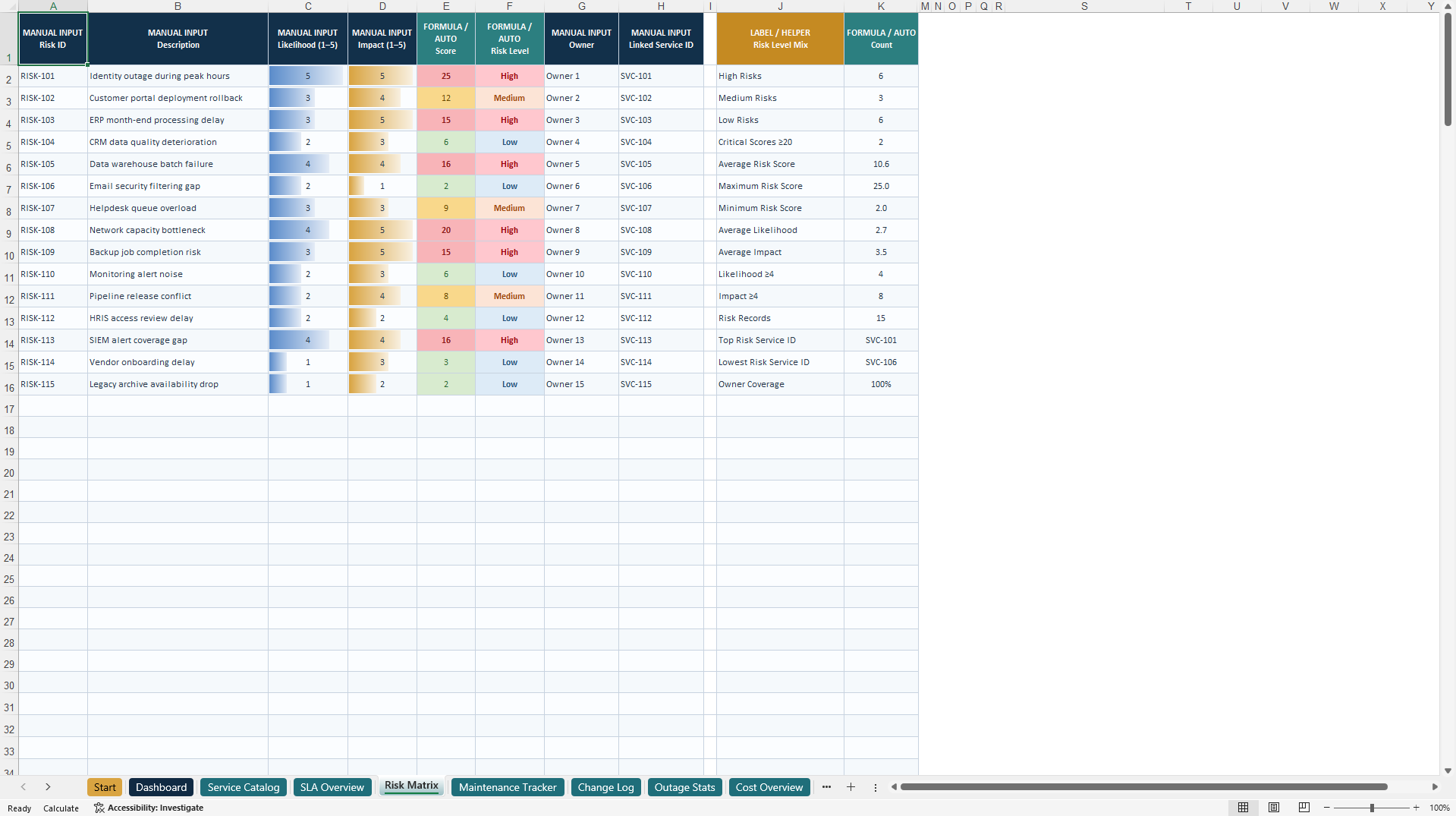Select the 'Risk Level Mix' header cell
This screenshot has height=816, width=1456.
click(780, 39)
